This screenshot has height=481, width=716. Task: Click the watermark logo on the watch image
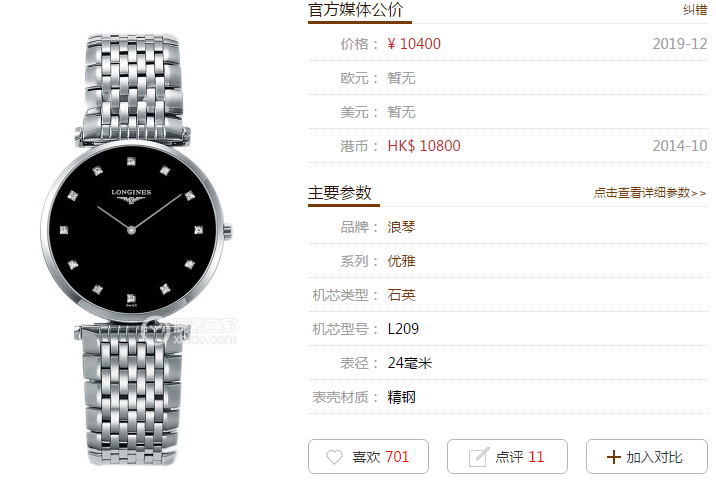[190, 330]
